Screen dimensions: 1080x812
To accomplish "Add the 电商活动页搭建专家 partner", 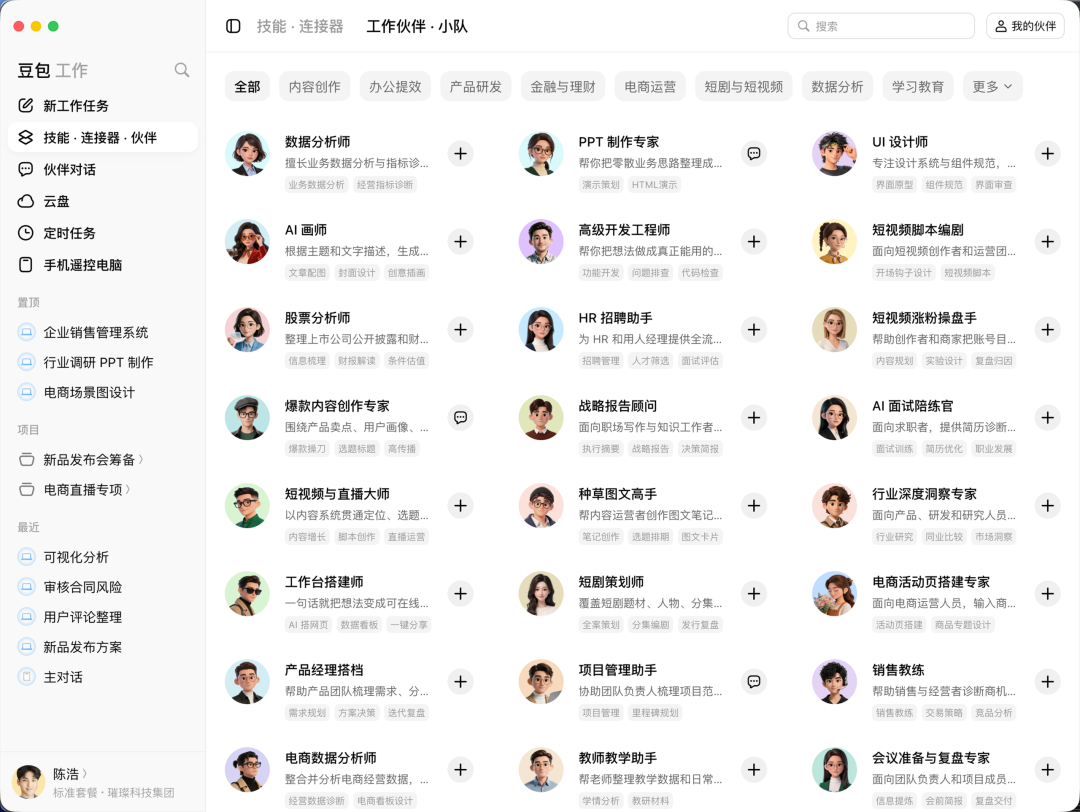I will [1048, 594].
